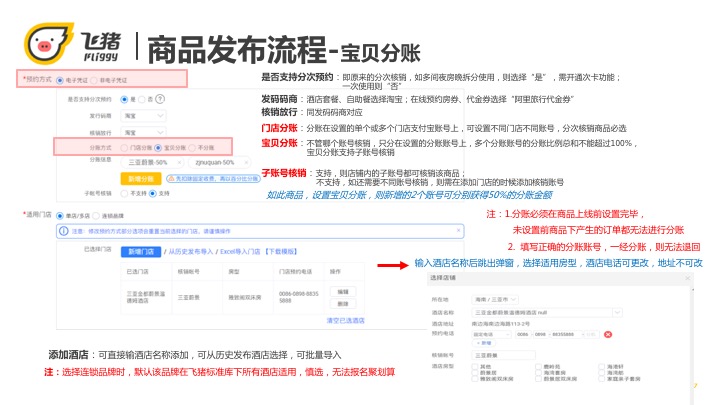Select 不分账 split method

pos(192,148)
